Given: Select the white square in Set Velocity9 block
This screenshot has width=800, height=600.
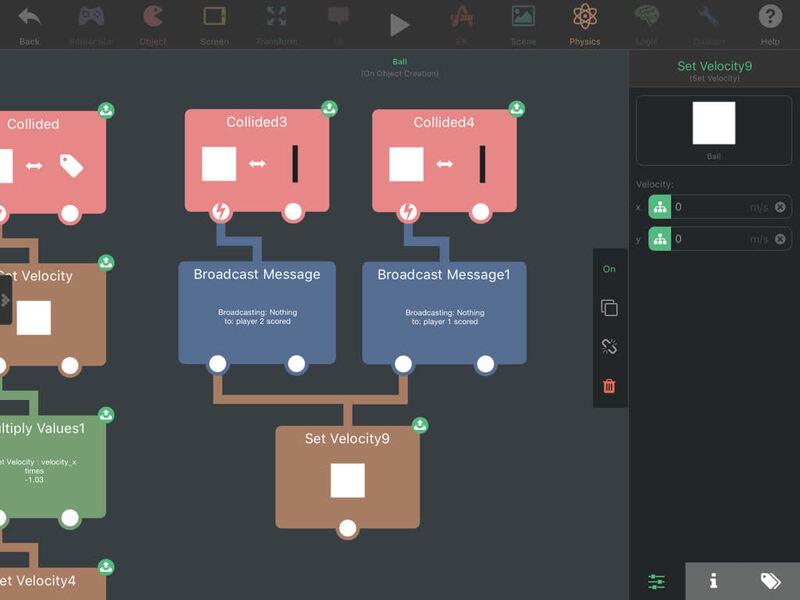Looking at the screenshot, I should [x=347, y=480].
